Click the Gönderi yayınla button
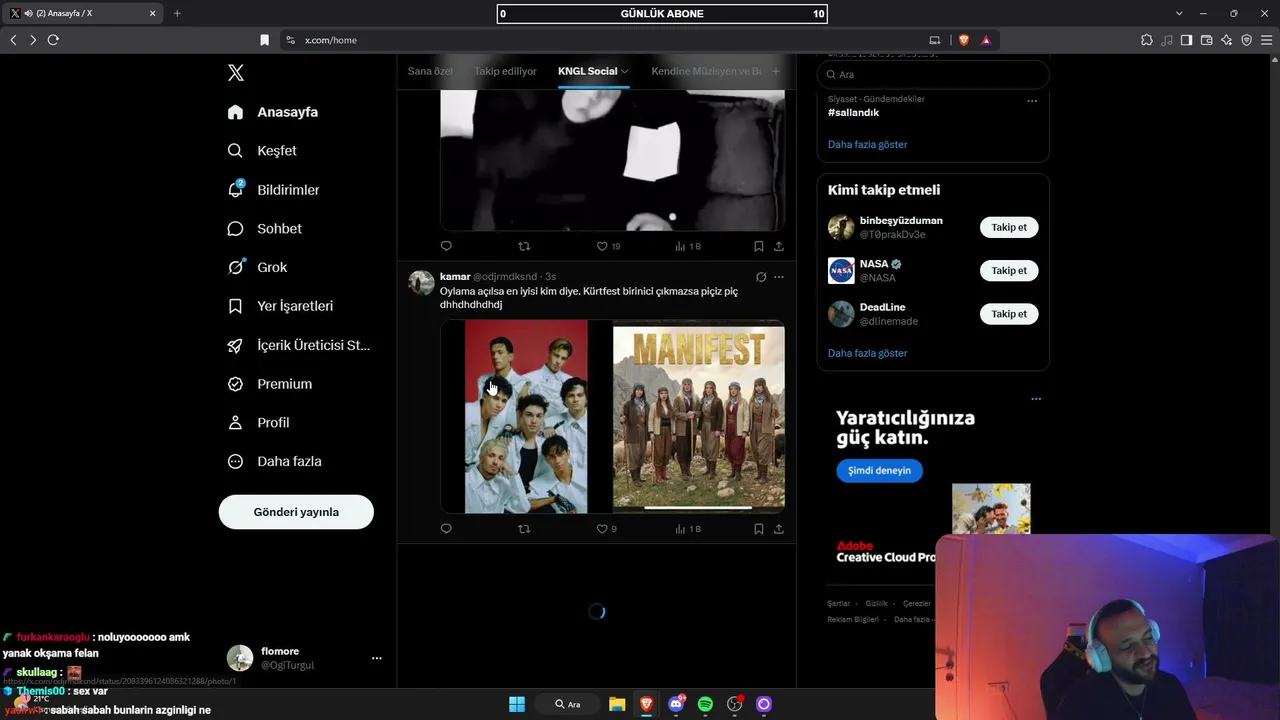Screen dimensions: 1280x720 [296, 512]
